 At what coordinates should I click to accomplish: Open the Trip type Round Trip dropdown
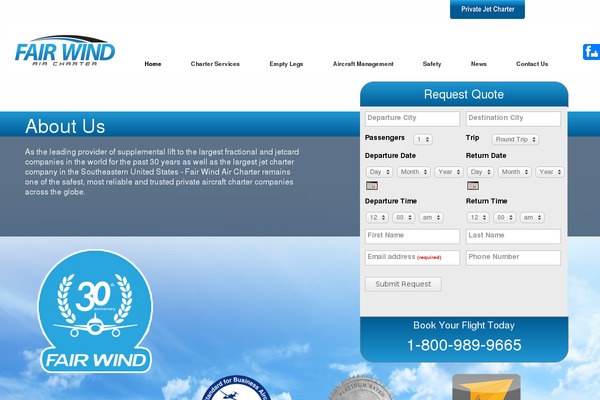pyautogui.click(x=515, y=139)
